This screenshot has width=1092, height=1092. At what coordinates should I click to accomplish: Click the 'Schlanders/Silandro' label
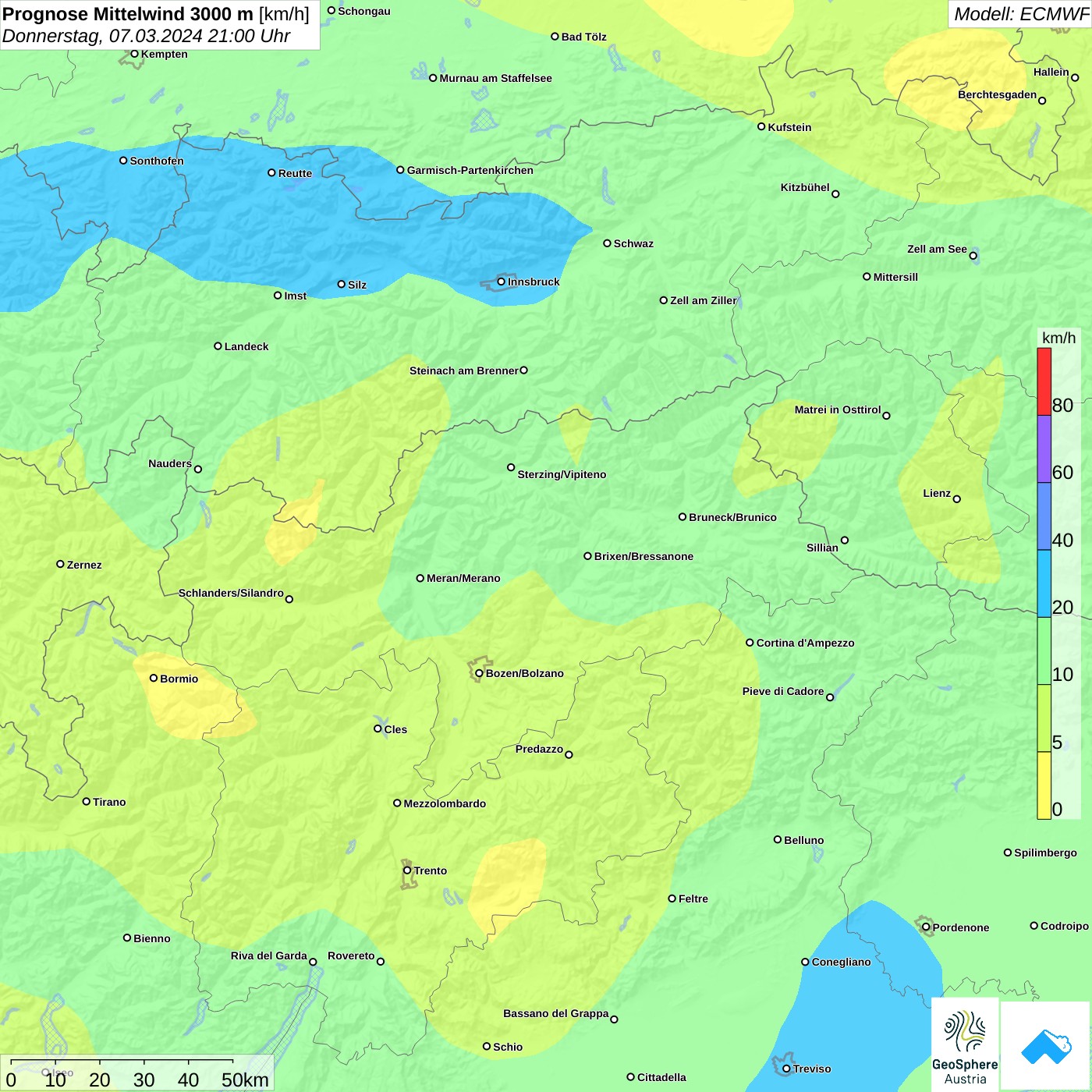231,593
